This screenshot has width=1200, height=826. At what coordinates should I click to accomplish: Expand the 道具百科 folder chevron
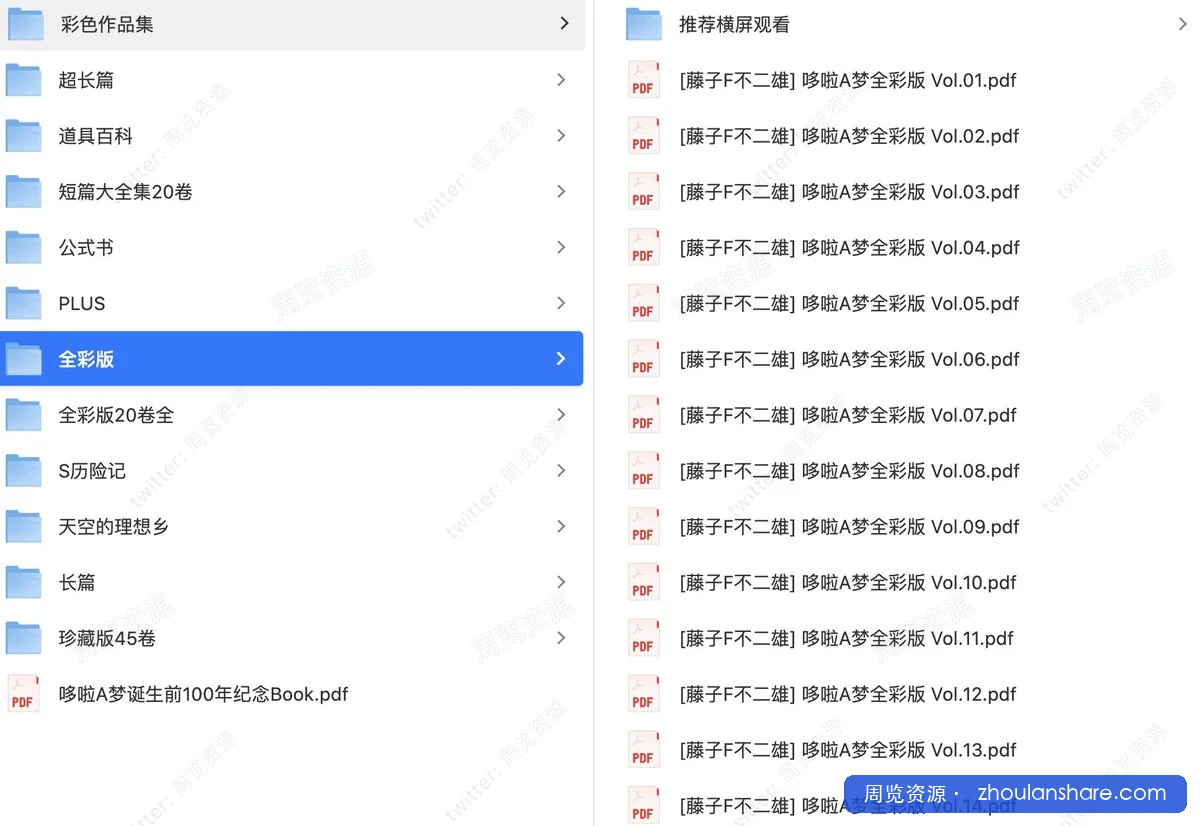(x=561, y=136)
